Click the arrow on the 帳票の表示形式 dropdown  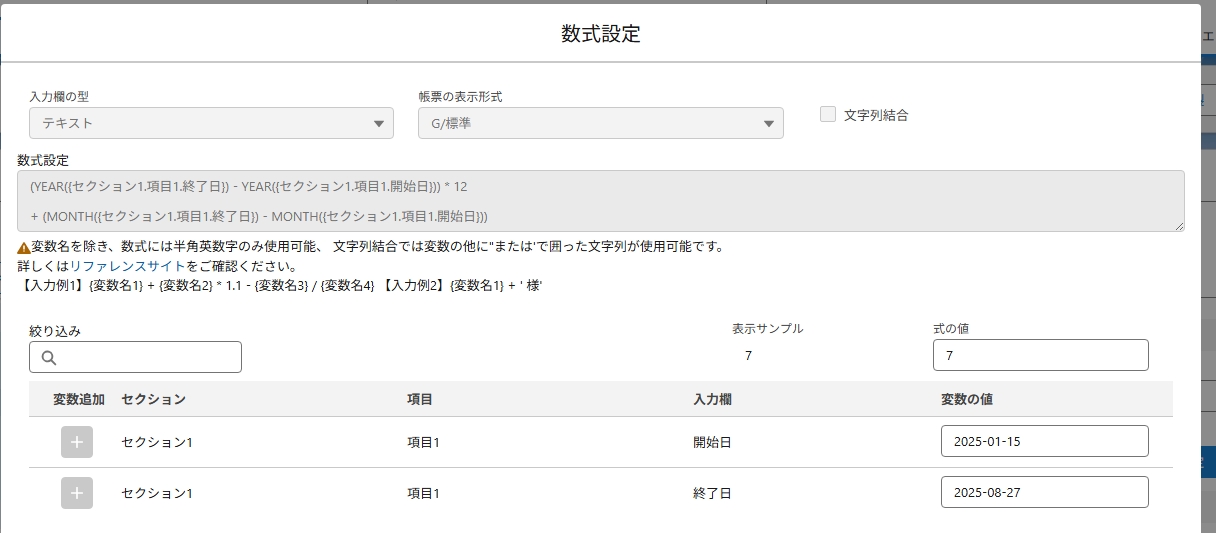click(769, 124)
